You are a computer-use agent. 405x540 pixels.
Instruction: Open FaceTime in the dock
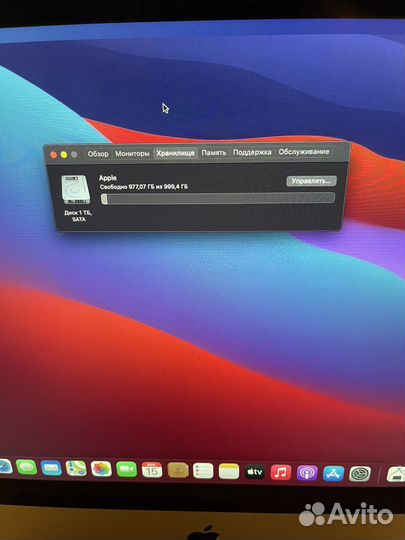click(x=126, y=469)
